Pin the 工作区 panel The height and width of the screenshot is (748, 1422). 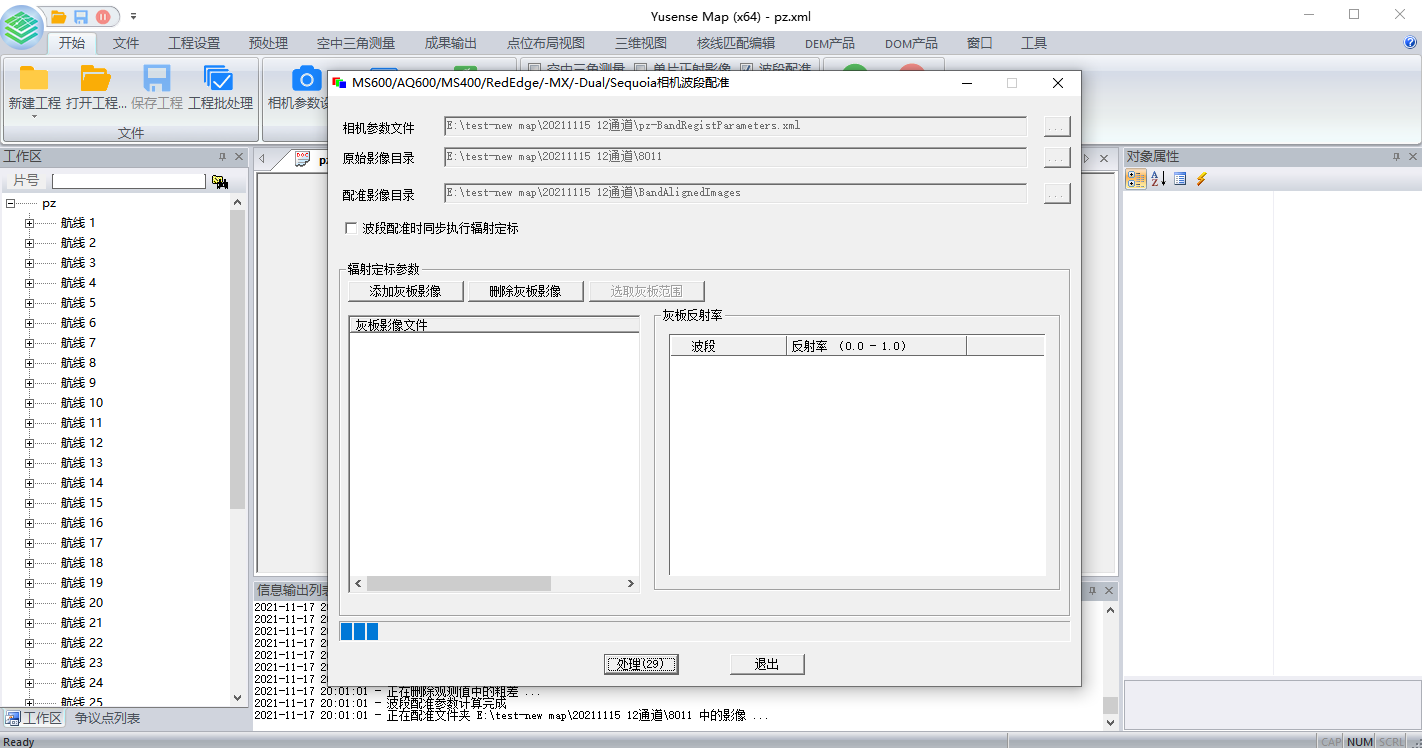(x=223, y=157)
